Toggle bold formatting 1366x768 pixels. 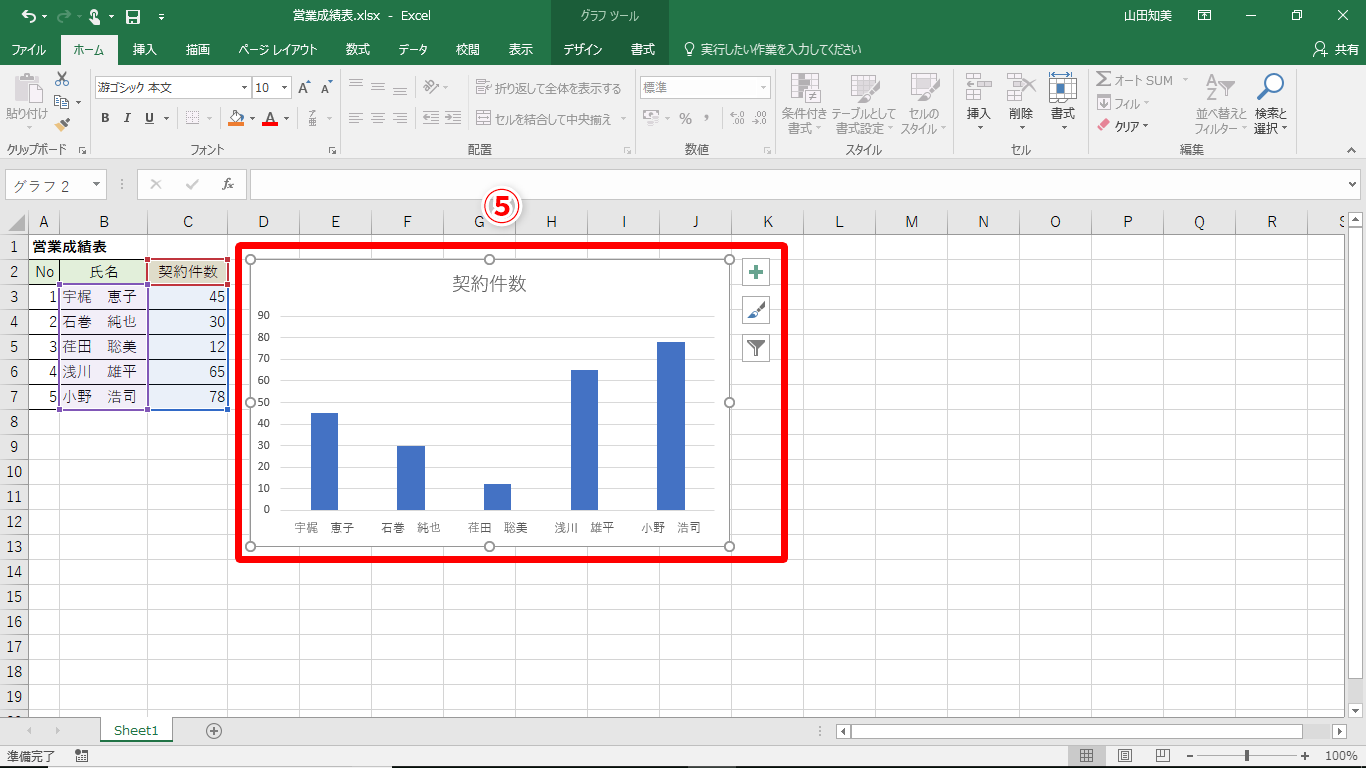tap(105, 118)
